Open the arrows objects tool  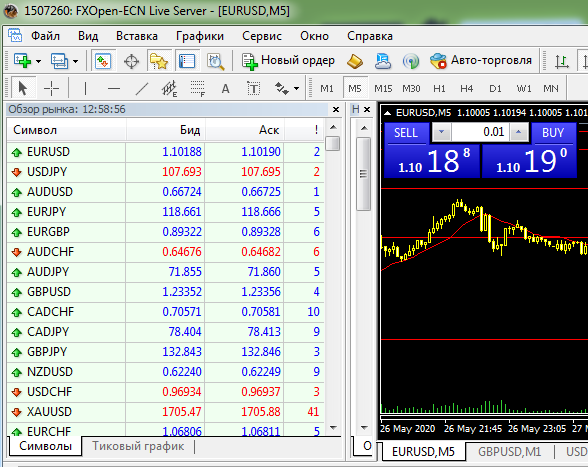click(282, 89)
